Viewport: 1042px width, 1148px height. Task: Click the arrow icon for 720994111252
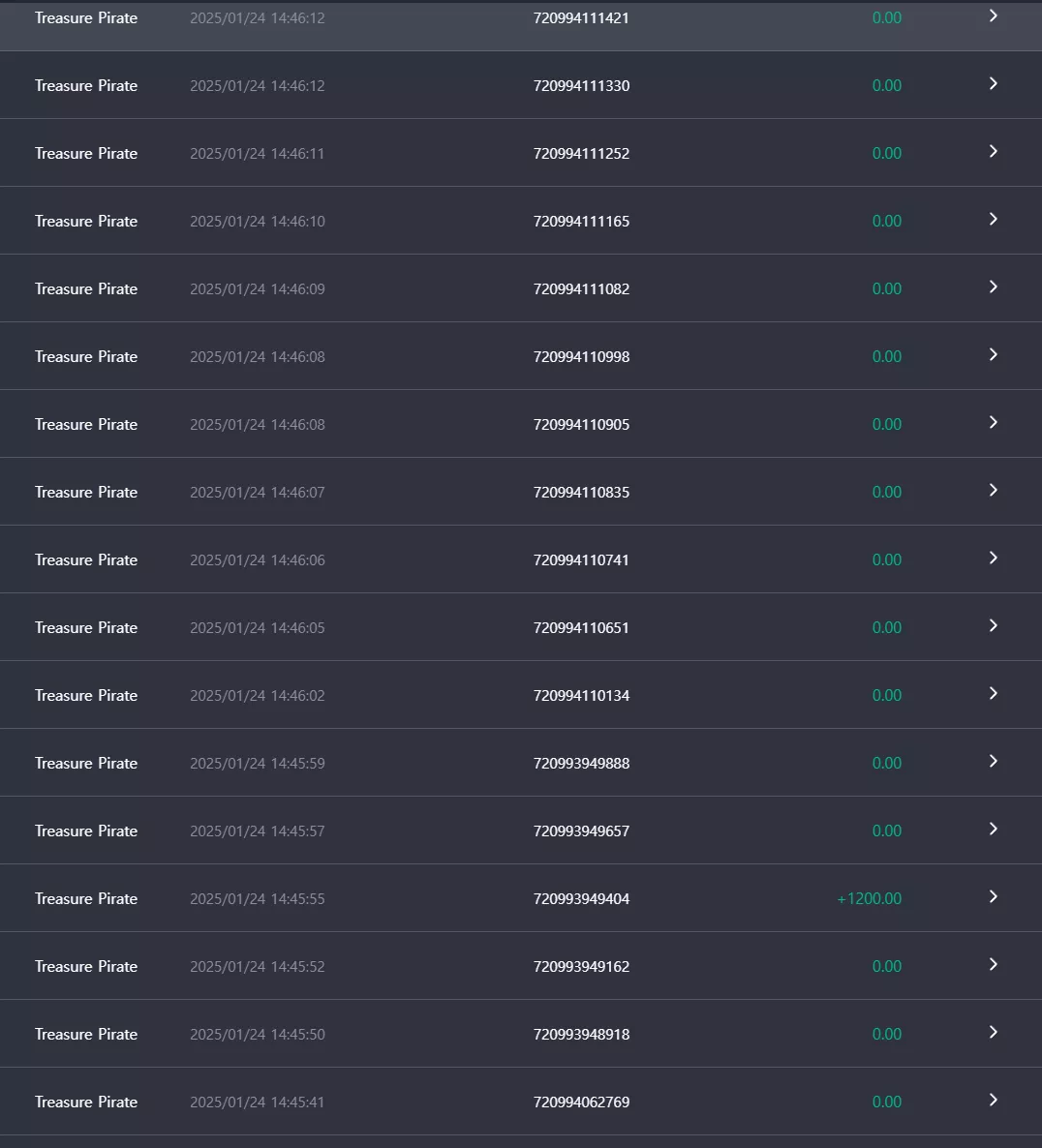[x=993, y=152]
